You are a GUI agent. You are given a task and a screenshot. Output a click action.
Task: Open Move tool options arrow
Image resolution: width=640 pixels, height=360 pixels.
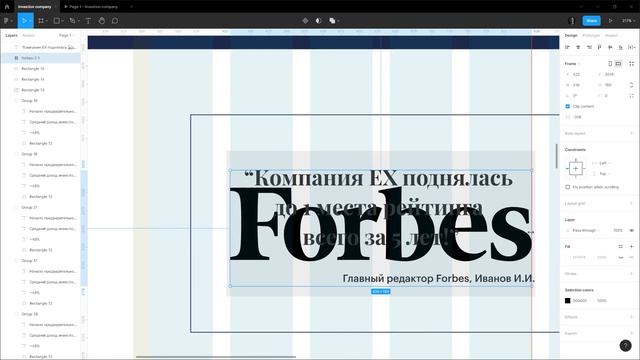tap(30, 21)
